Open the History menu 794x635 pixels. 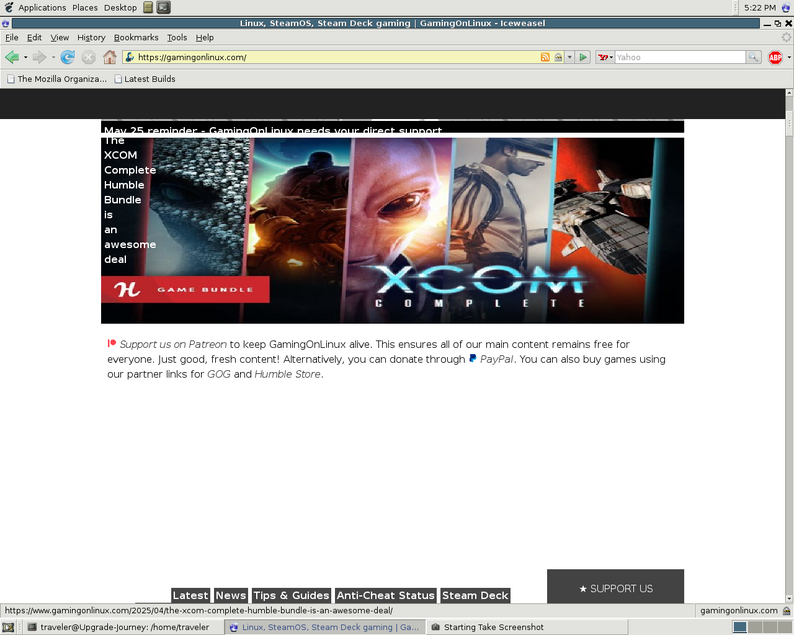tap(91, 37)
